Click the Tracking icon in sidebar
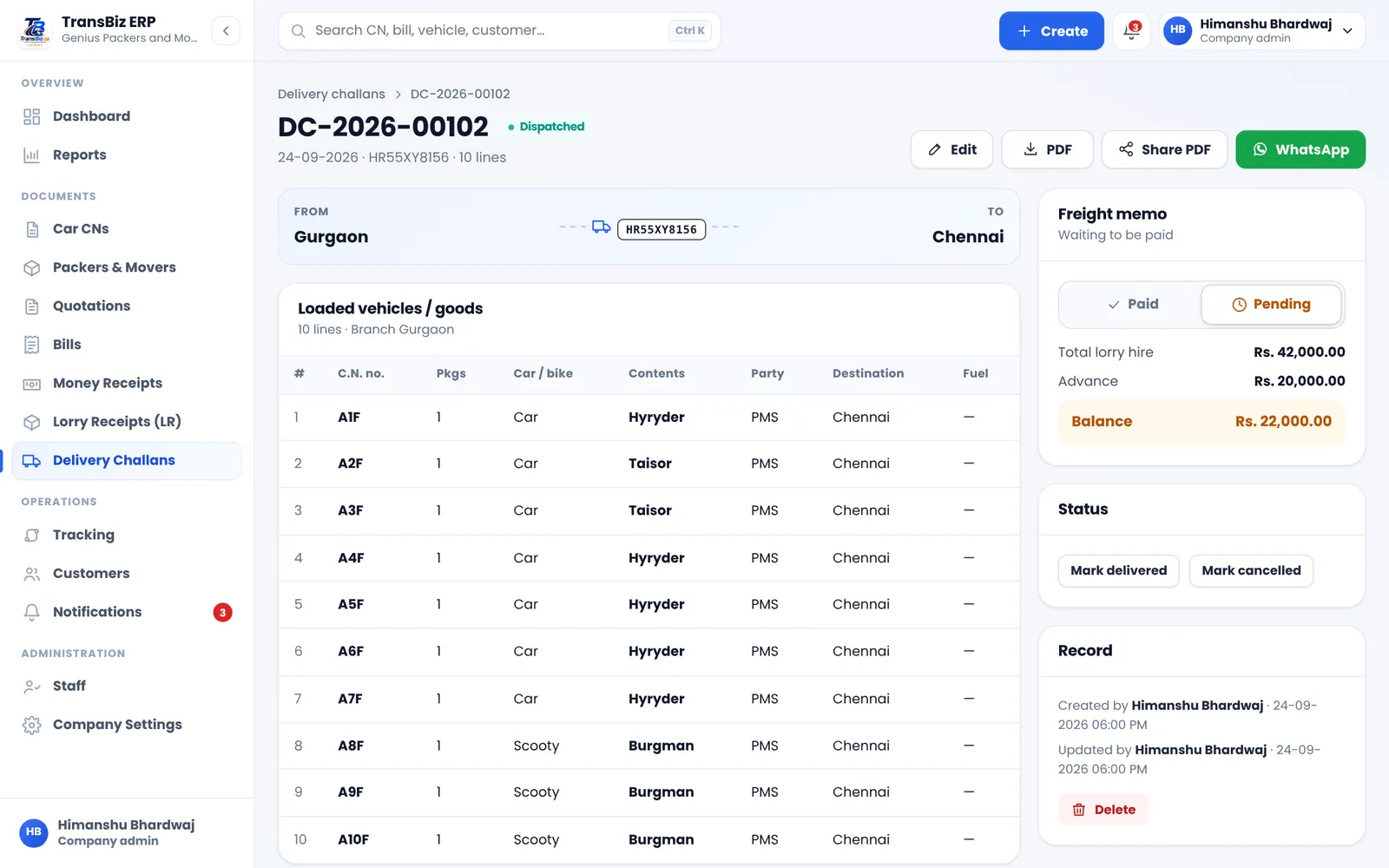The height and width of the screenshot is (868, 1389). (x=32, y=536)
